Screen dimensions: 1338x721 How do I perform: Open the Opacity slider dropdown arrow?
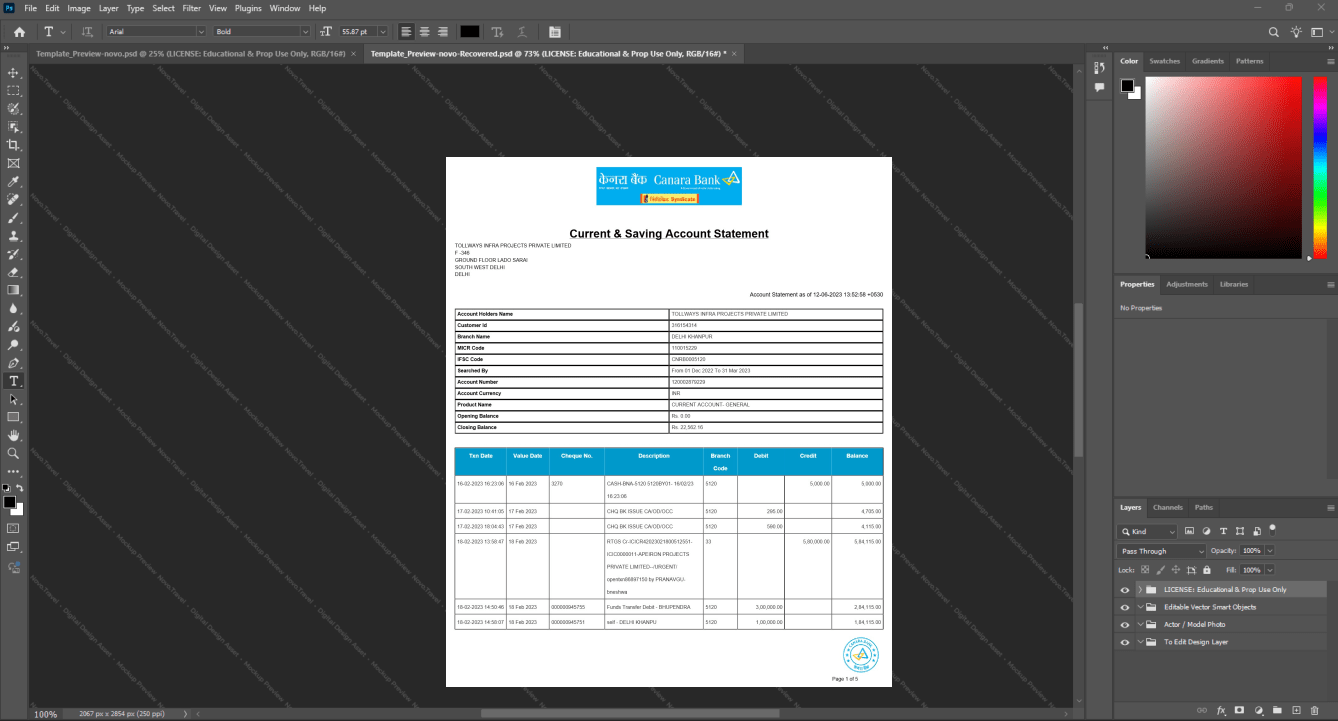tap(1270, 551)
